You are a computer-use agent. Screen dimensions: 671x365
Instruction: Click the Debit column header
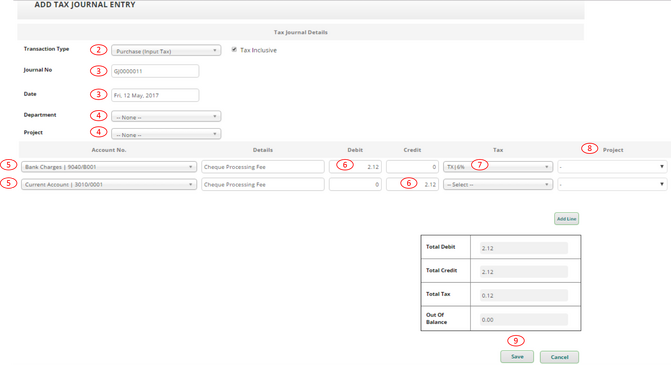(355, 150)
